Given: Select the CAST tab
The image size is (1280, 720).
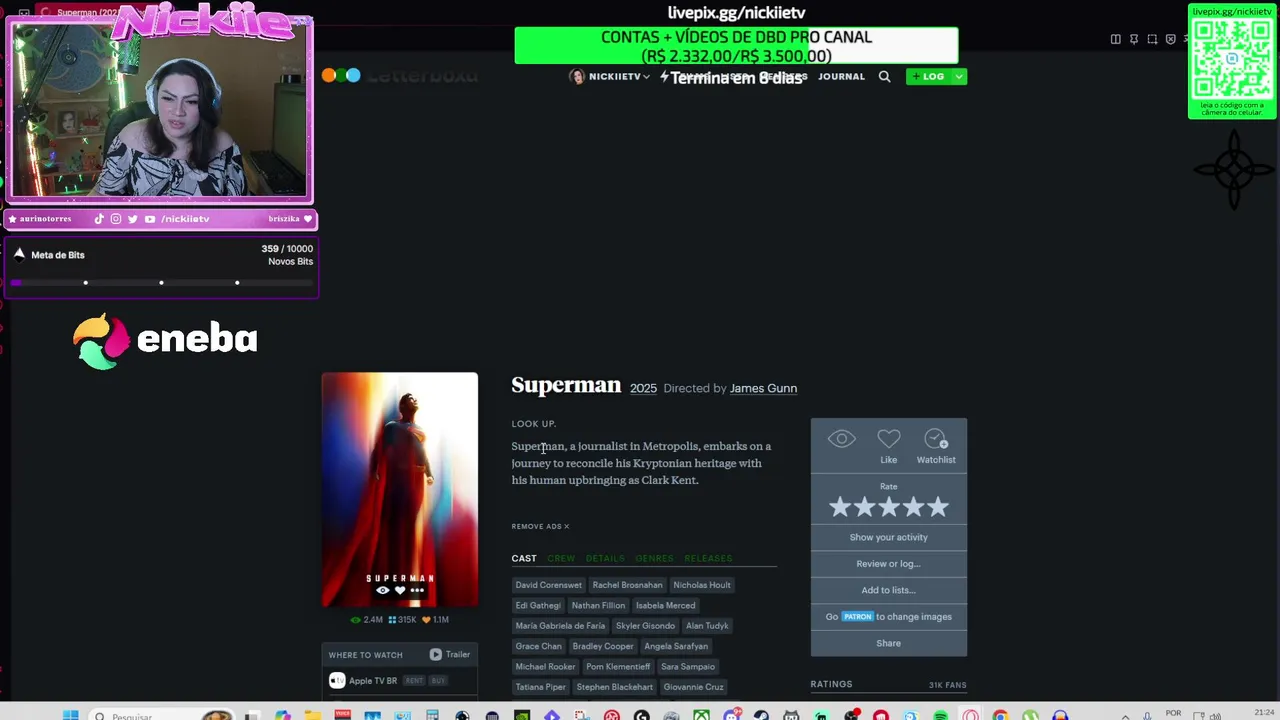Looking at the screenshot, I should pos(524,558).
